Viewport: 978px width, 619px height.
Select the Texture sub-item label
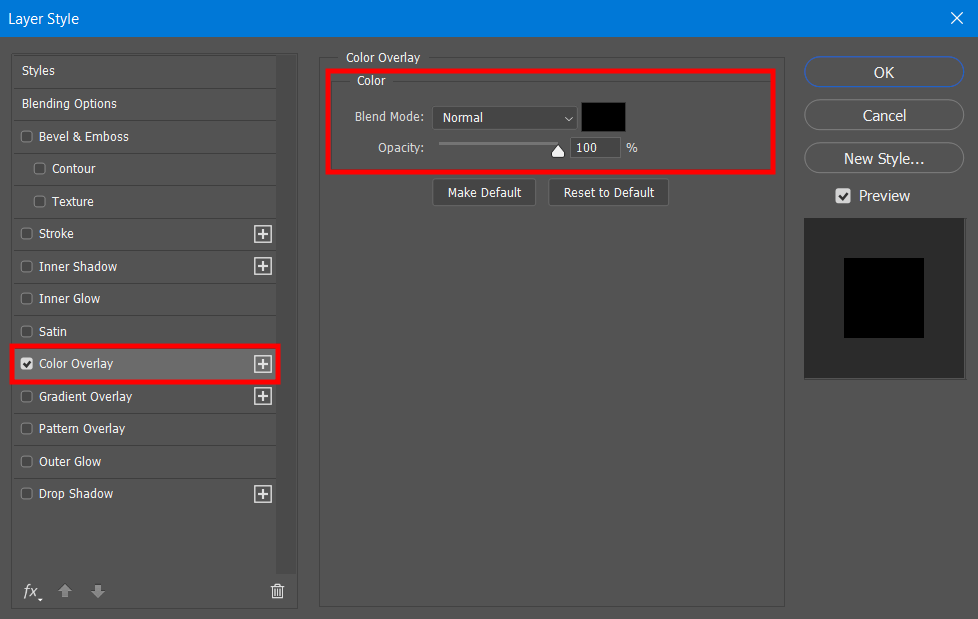[x=73, y=202]
